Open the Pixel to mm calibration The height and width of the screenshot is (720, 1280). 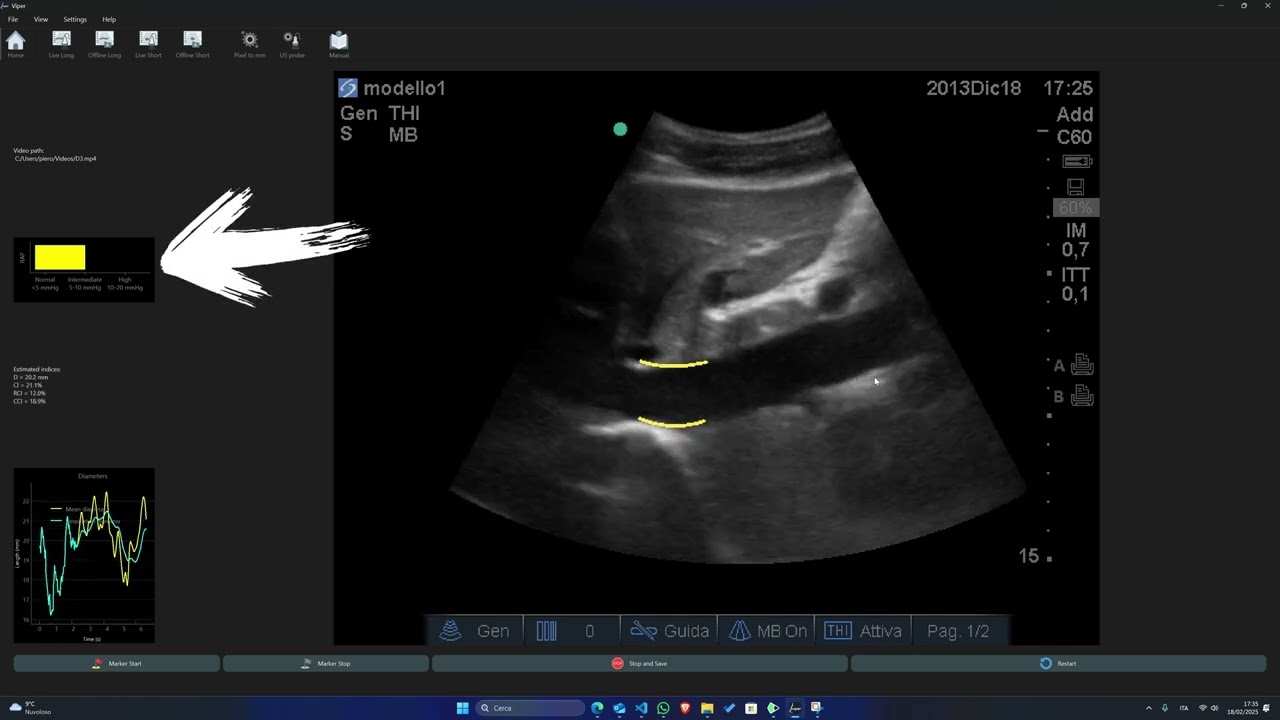249,44
